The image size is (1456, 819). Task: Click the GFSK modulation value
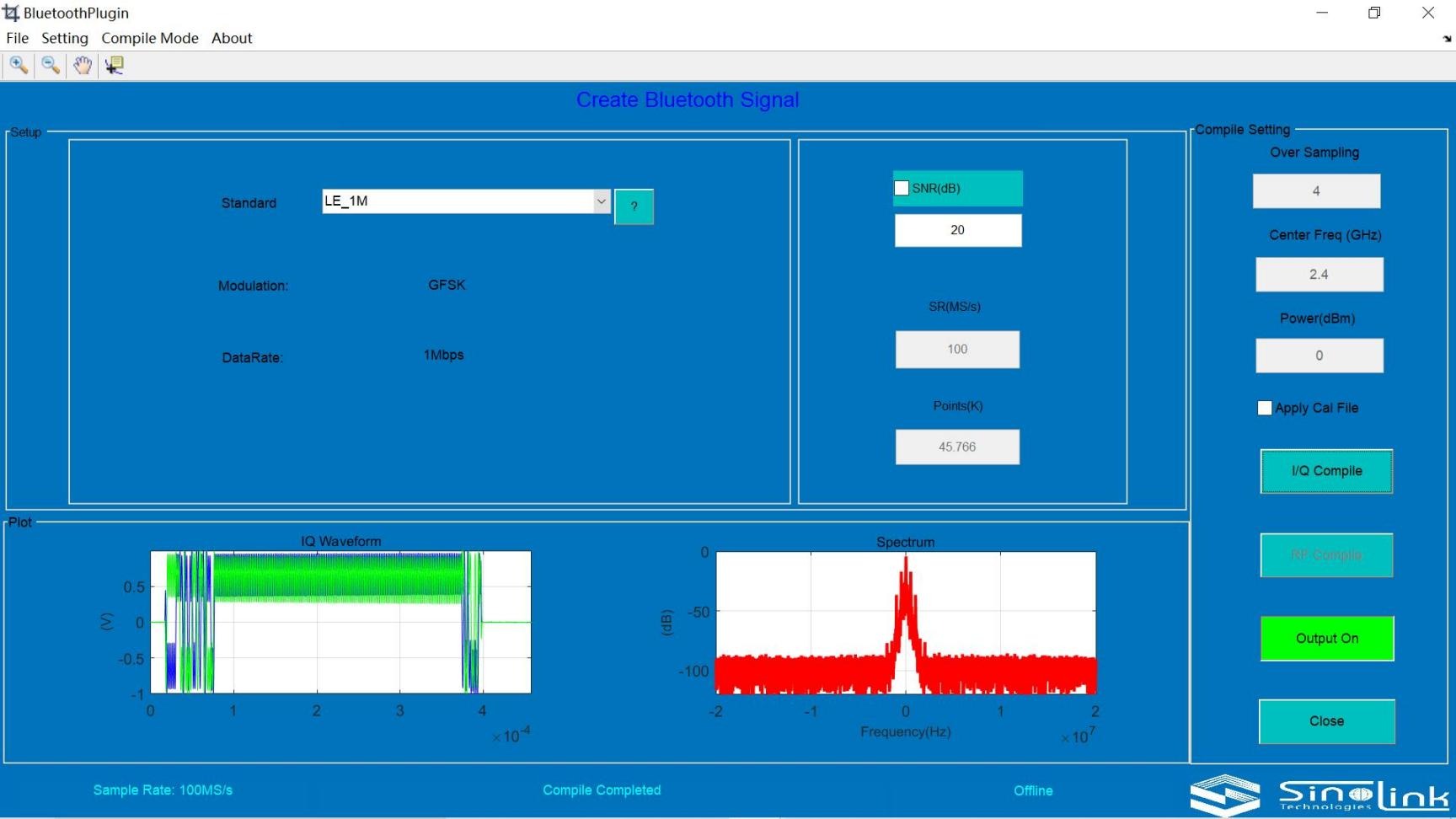[x=447, y=285]
